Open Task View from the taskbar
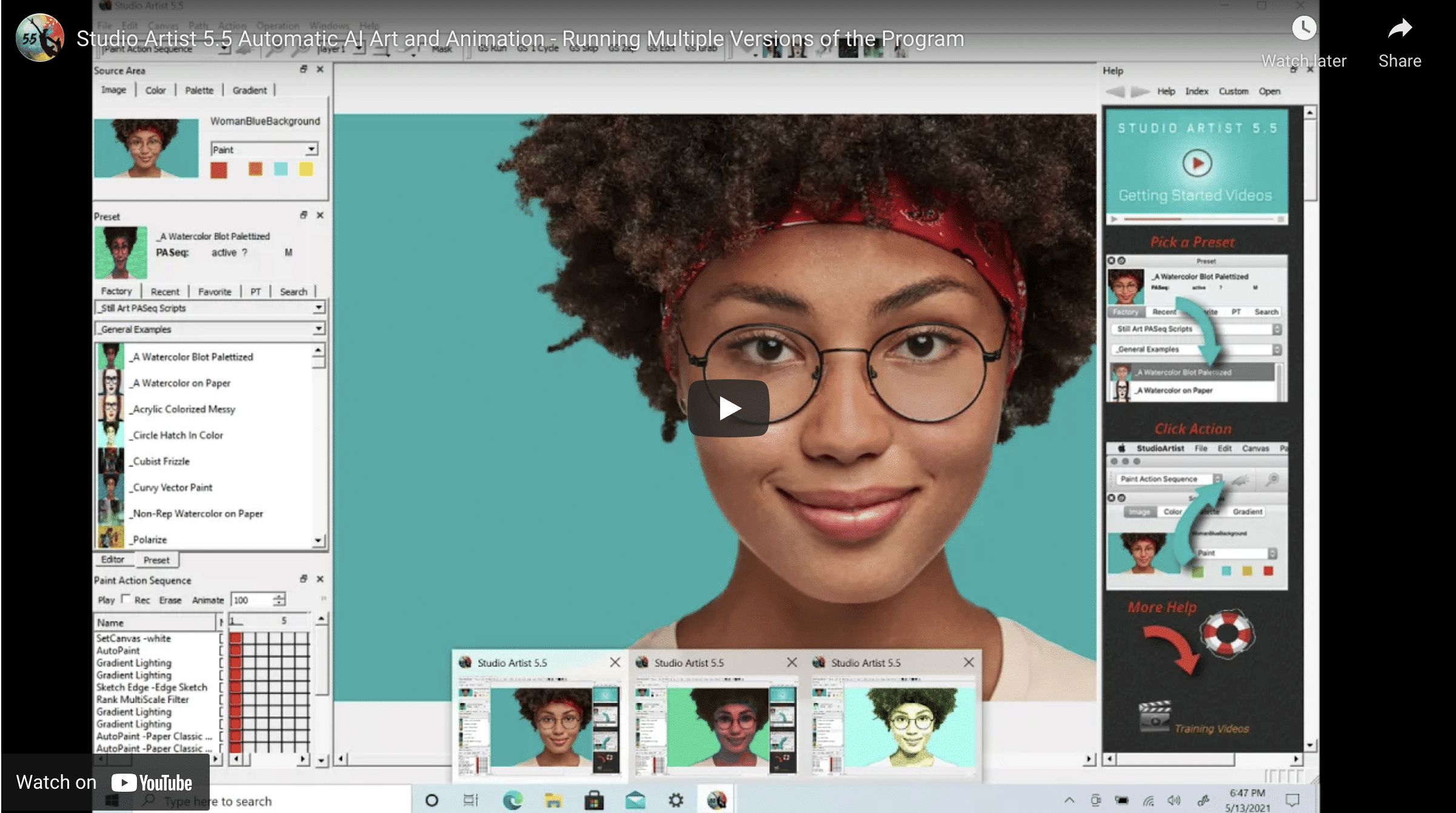The width and height of the screenshot is (1456, 813). click(471, 800)
